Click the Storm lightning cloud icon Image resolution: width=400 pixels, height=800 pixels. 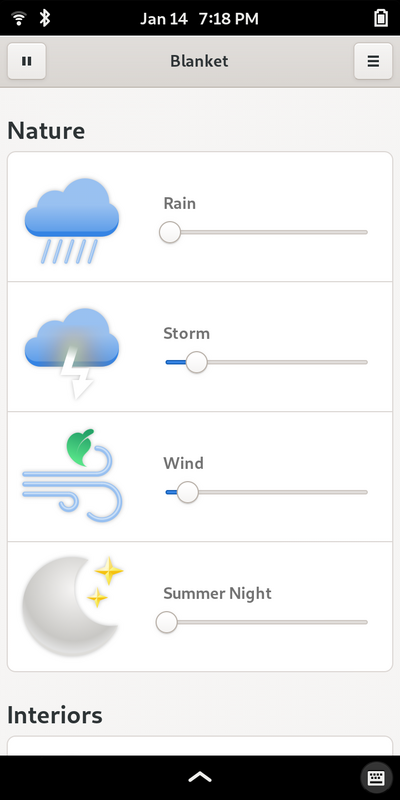point(72,353)
